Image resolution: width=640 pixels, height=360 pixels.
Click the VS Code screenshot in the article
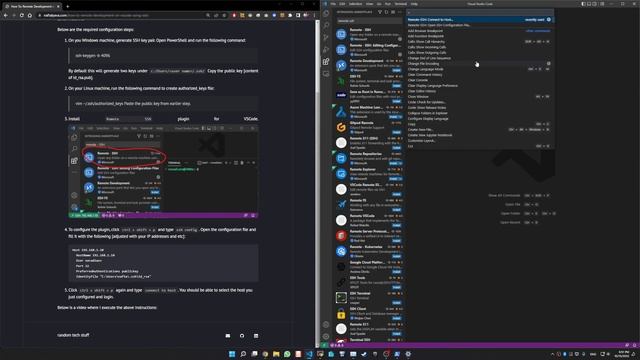tap(163, 171)
